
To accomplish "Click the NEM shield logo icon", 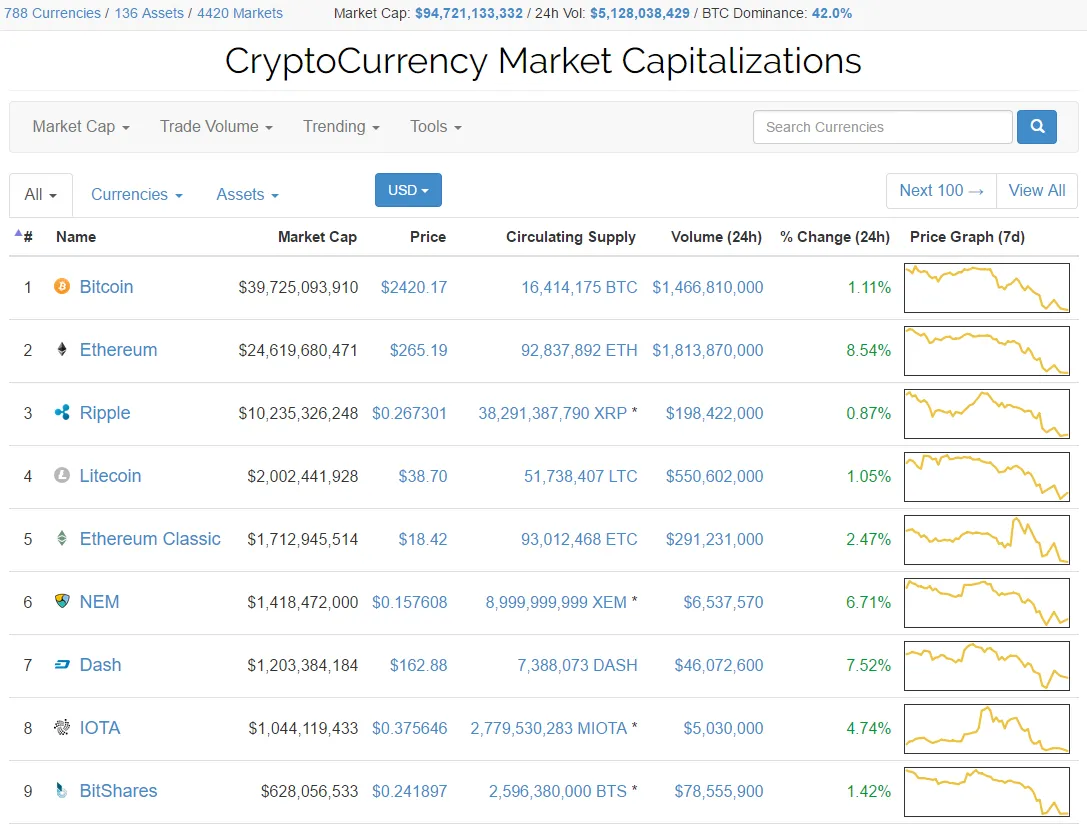I will coord(62,601).
